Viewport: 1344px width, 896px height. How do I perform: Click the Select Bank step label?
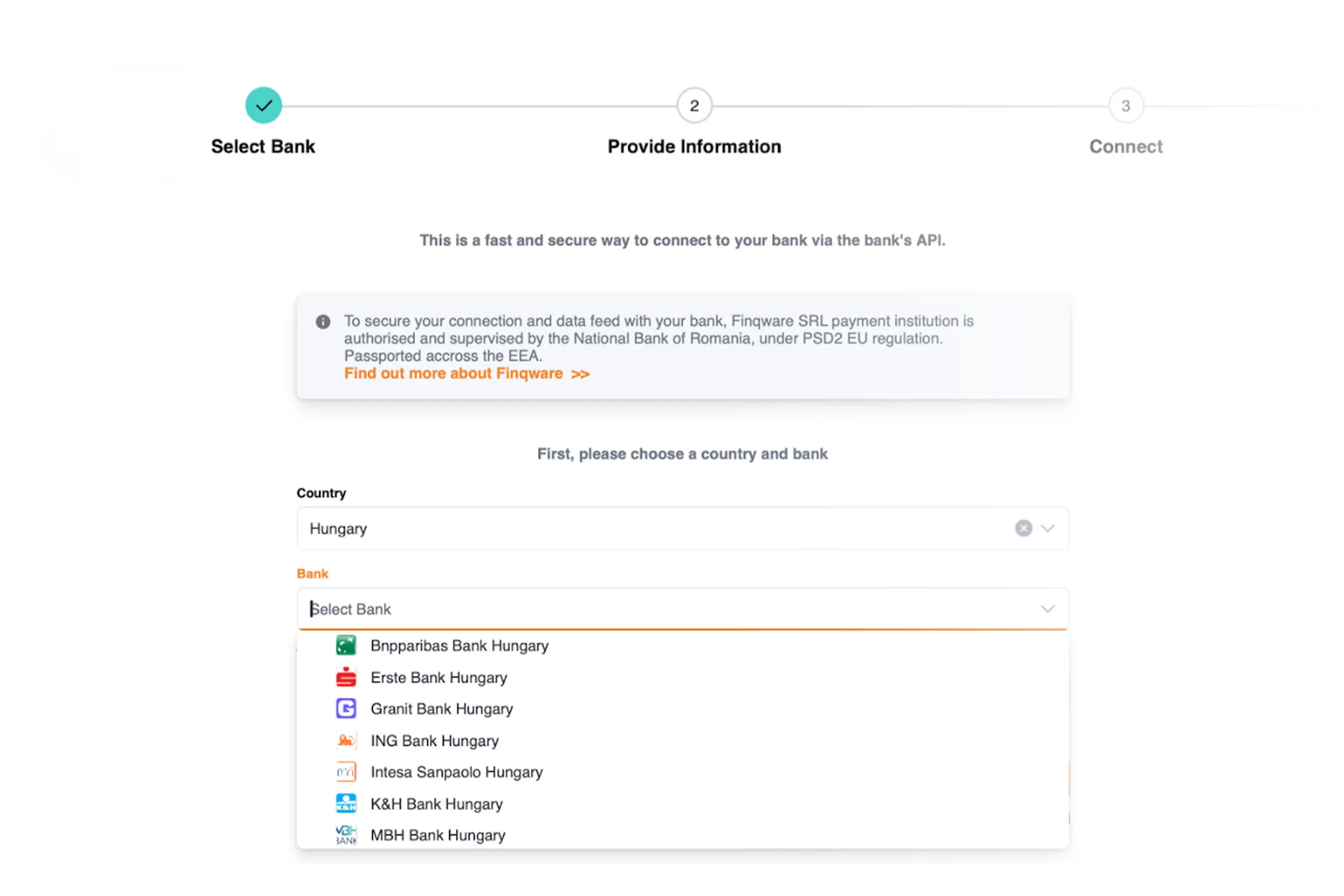[x=263, y=146]
